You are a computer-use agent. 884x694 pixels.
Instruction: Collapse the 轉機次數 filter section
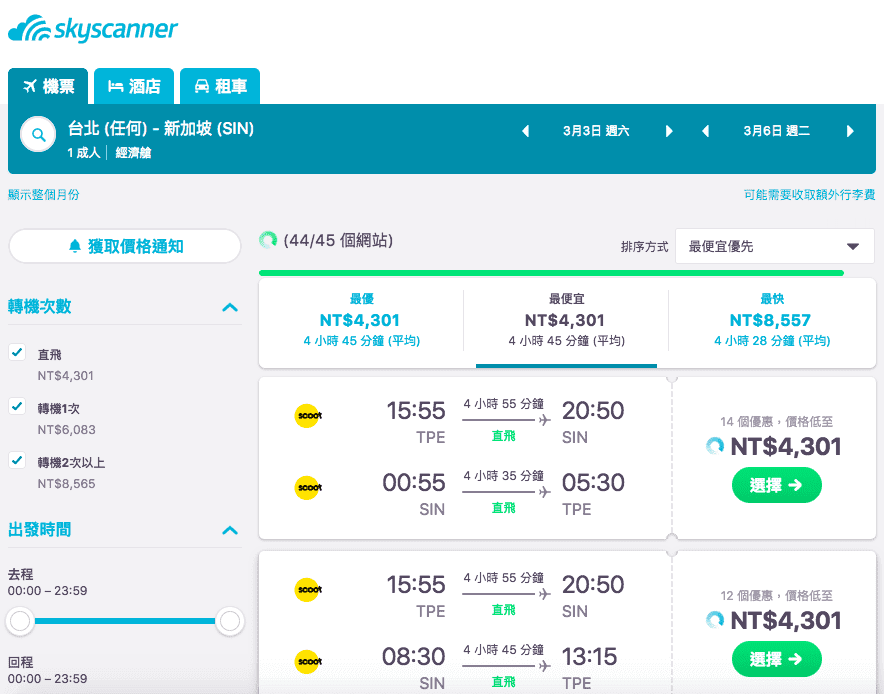tap(230, 307)
